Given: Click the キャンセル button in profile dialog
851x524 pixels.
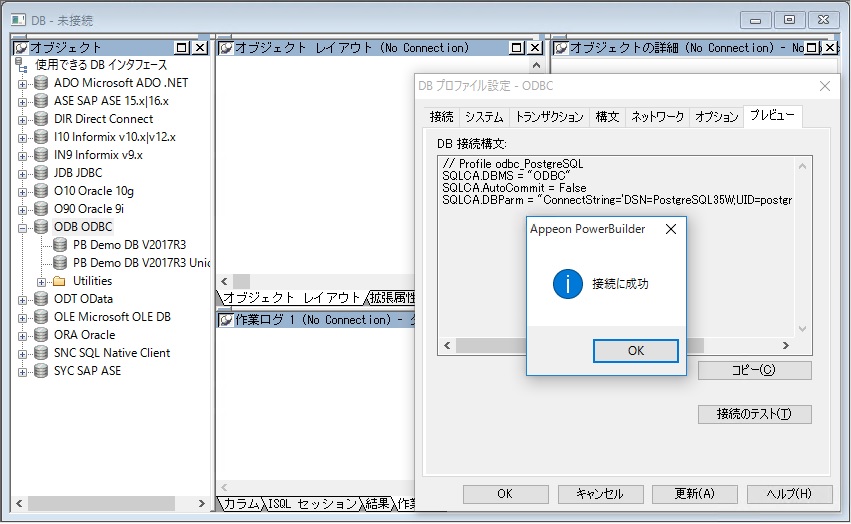Looking at the screenshot, I should point(600,494).
